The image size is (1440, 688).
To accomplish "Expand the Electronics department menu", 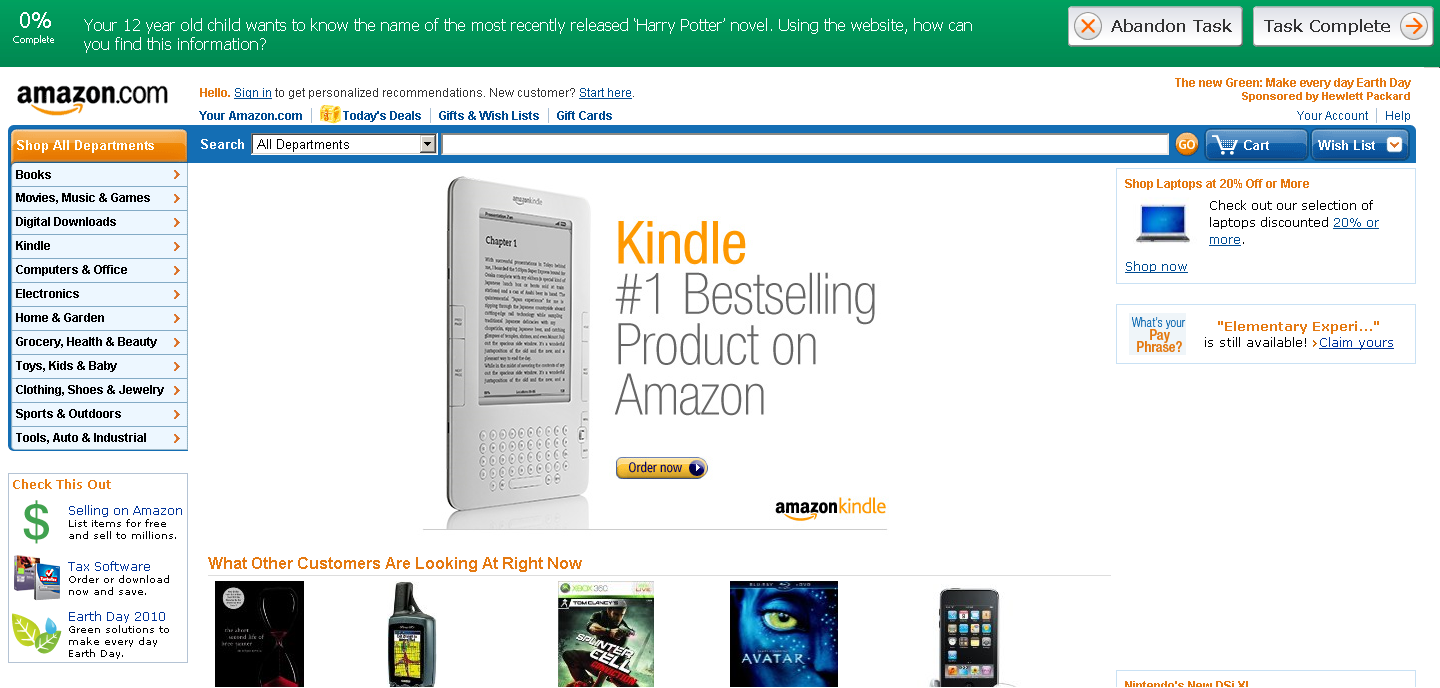I will pyautogui.click(x=98, y=294).
